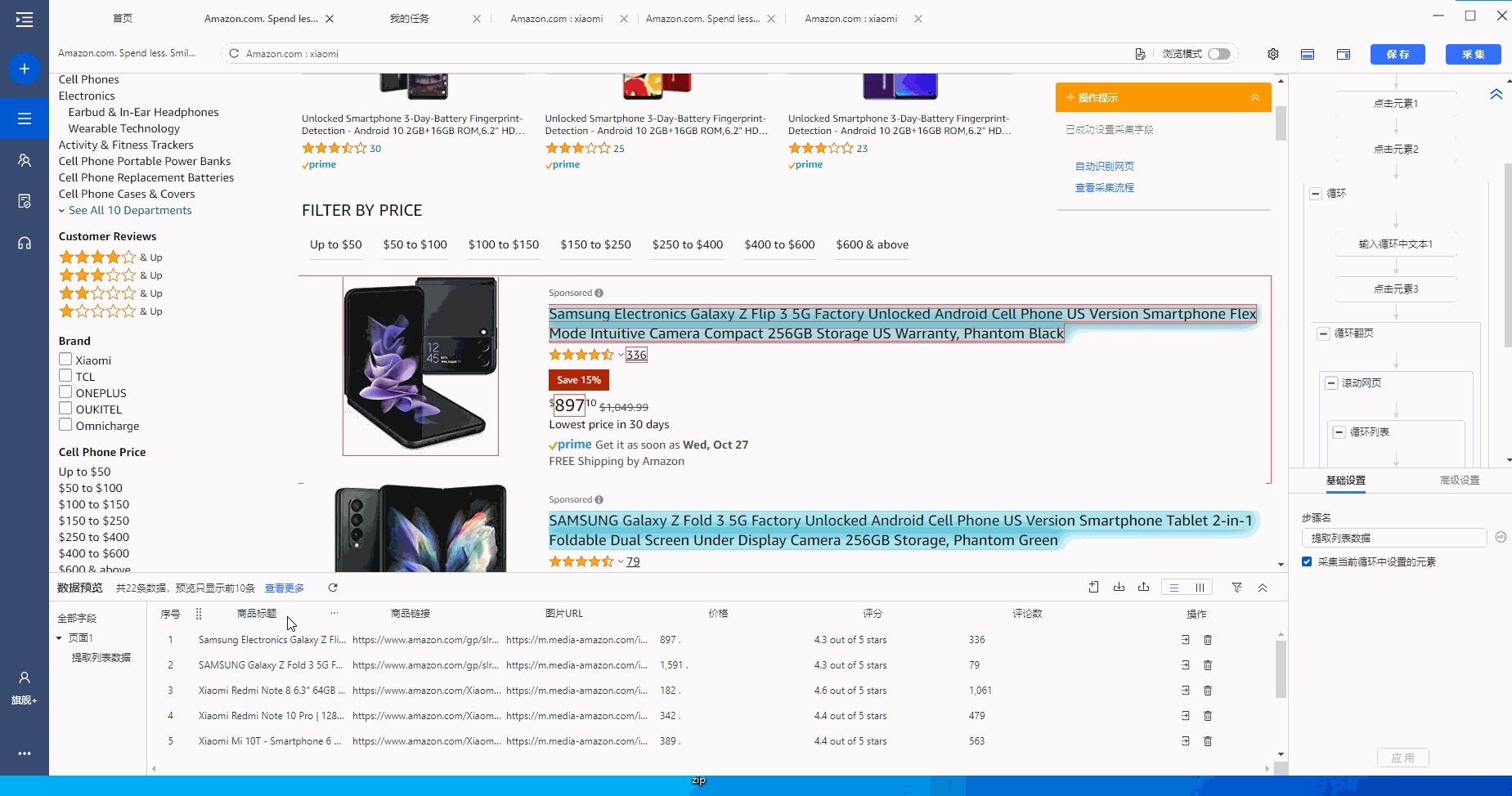The width and height of the screenshot is (1512, 796).
Task: Click the export icon in data preview toolbar
Action: click(x=1143, y=588)
